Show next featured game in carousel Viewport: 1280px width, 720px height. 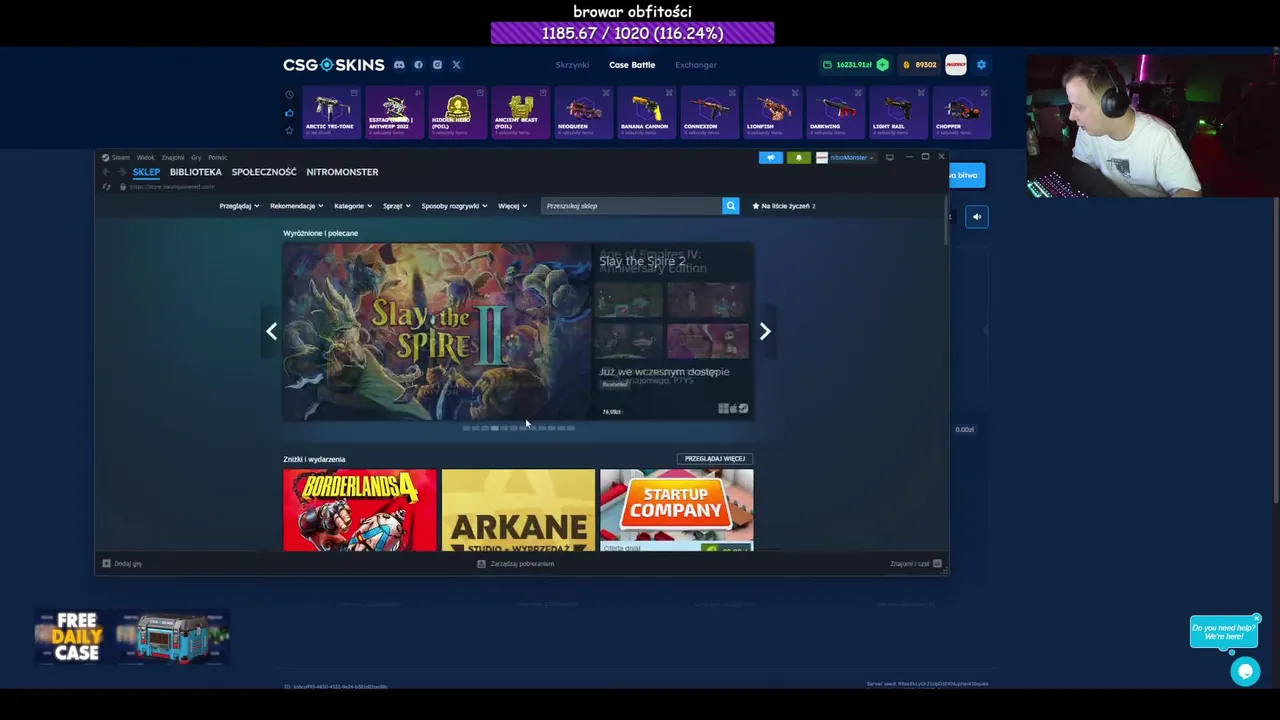click(x=765, y=331)
